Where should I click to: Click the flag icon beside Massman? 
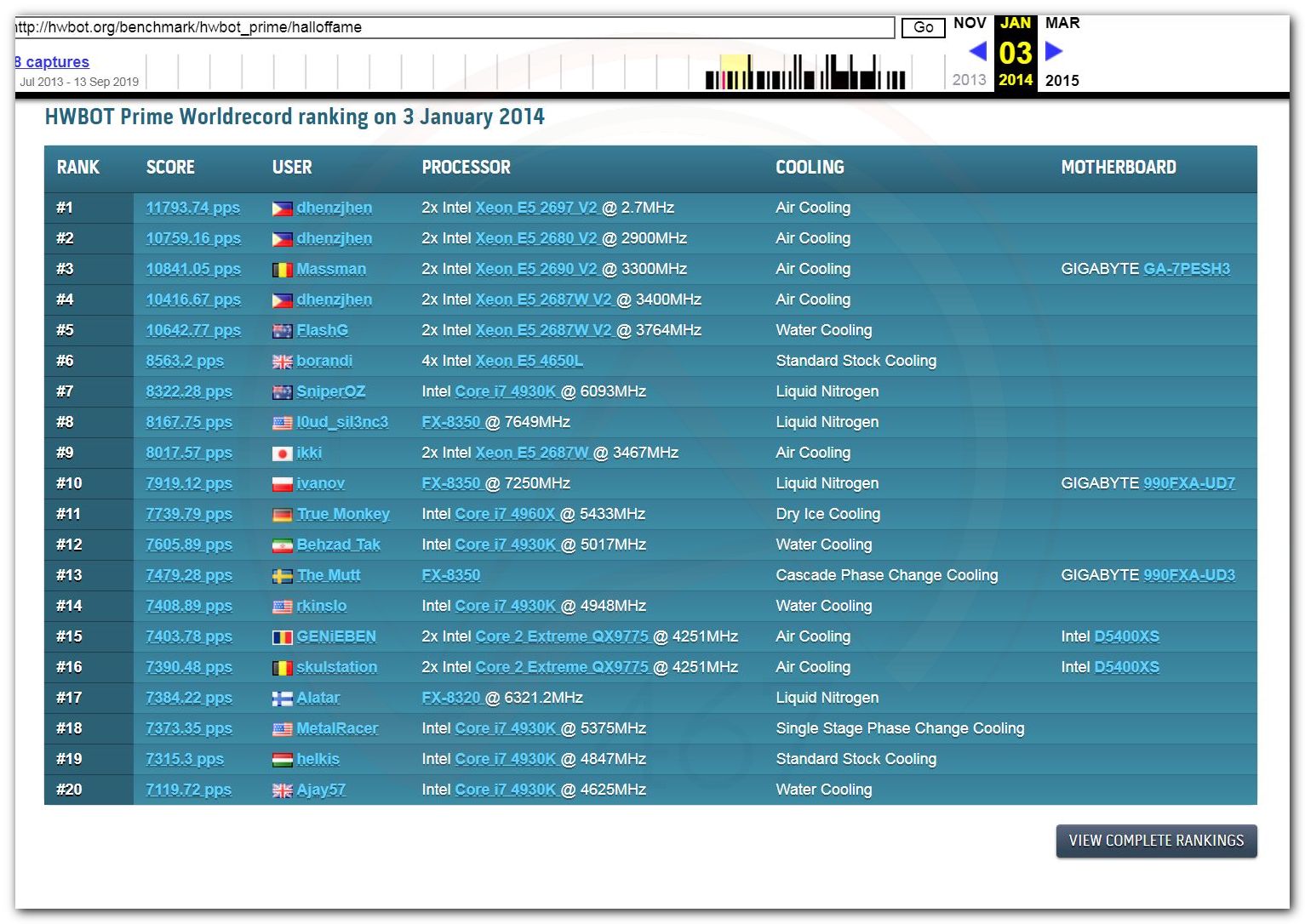tap(282, 270)
